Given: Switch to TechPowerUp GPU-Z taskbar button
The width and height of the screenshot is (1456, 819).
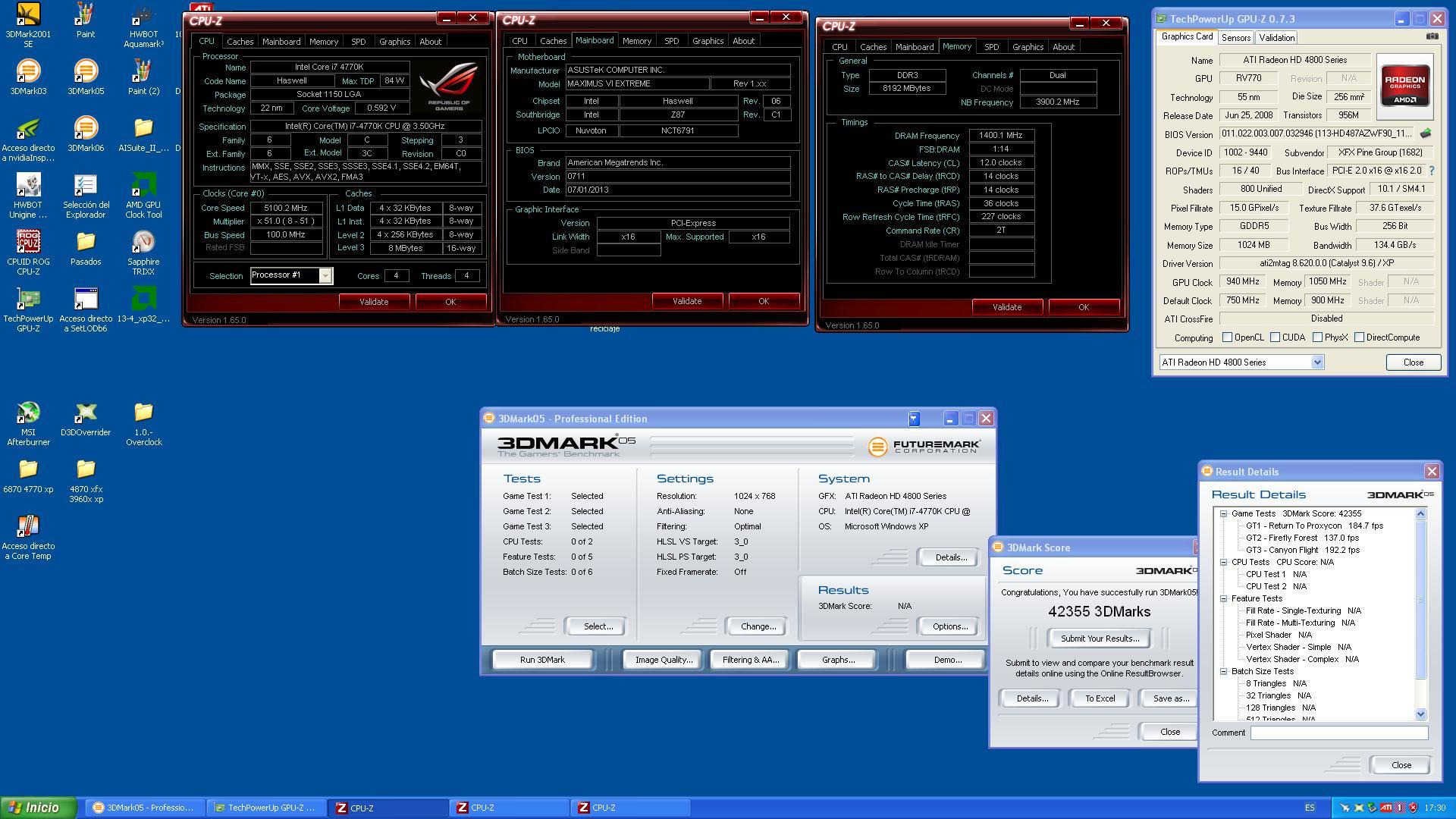Looking at the screenshot, I should (265, 808).
